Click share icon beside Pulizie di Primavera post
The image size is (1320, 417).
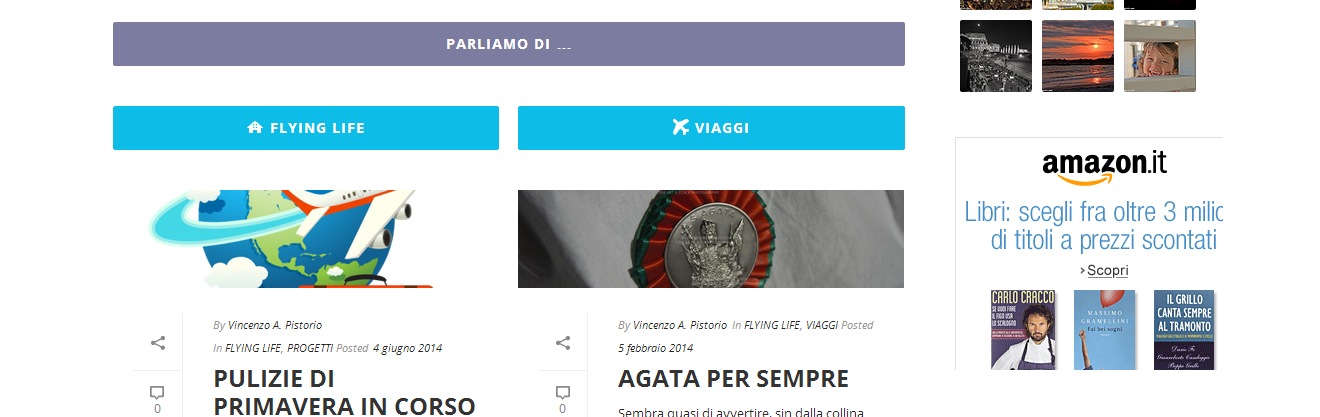(158, 343)
